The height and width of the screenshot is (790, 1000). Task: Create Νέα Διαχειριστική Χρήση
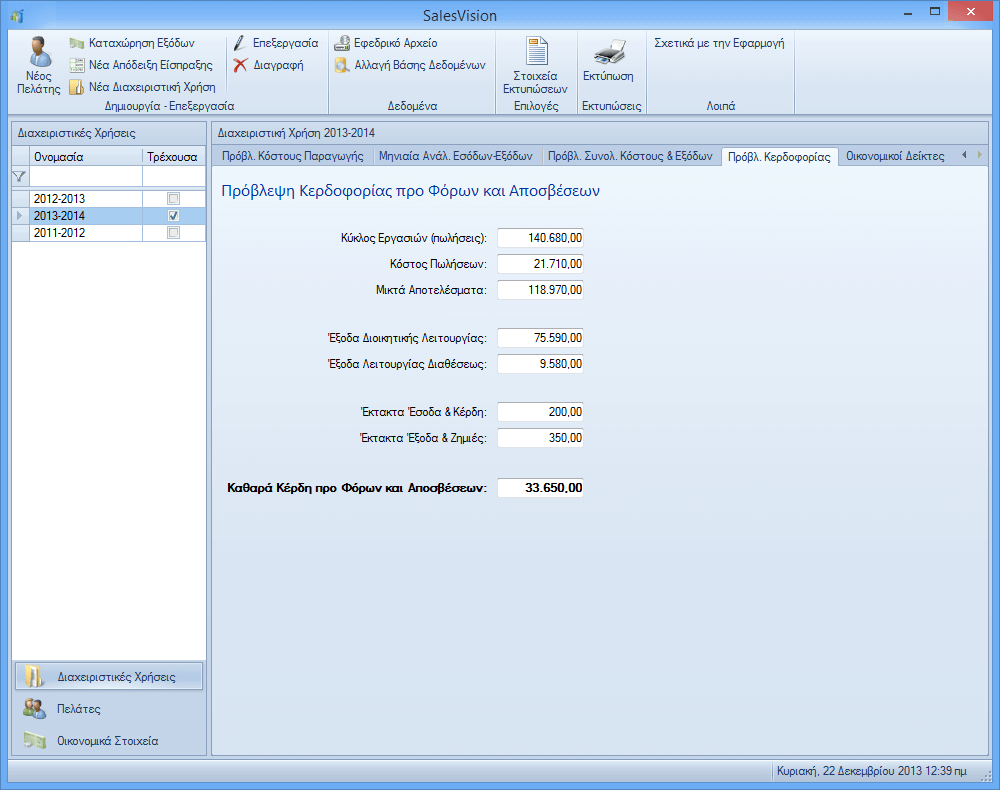(77, 87)
